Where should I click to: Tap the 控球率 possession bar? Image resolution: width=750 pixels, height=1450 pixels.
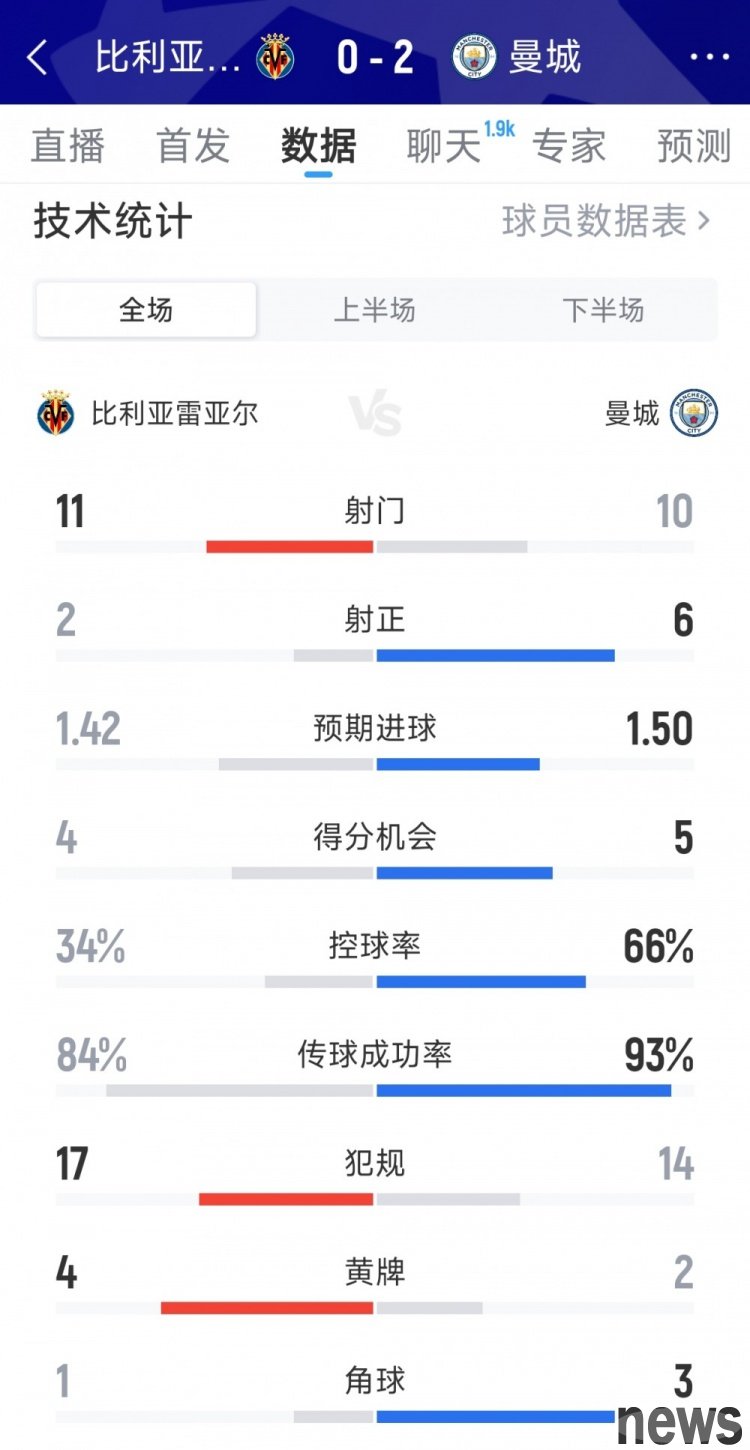coord(375,981)
